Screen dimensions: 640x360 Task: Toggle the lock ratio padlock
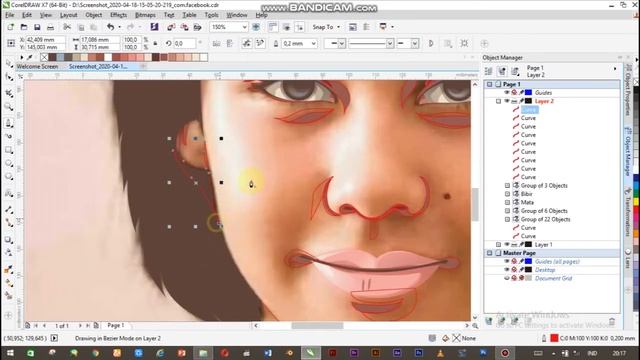[x=155, y=44]
